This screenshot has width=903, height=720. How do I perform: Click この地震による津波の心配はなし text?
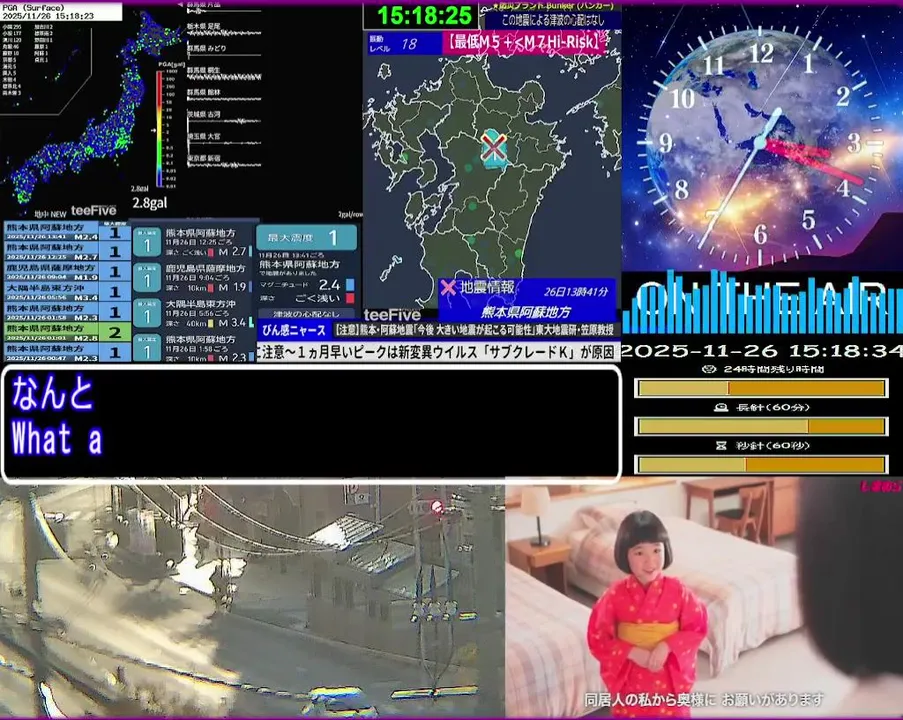(x=553, y=20)
